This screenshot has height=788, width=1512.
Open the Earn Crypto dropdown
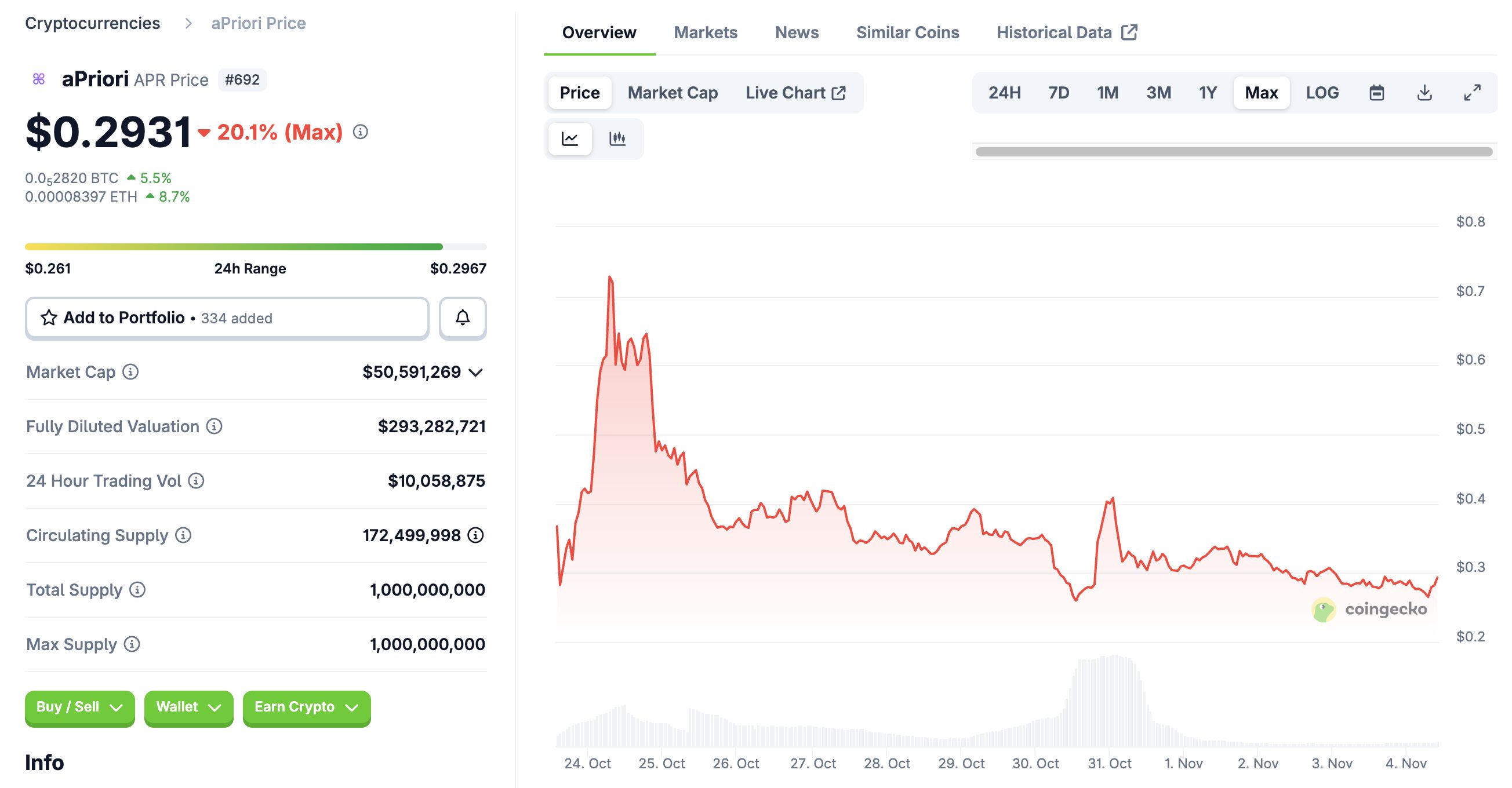306,707
